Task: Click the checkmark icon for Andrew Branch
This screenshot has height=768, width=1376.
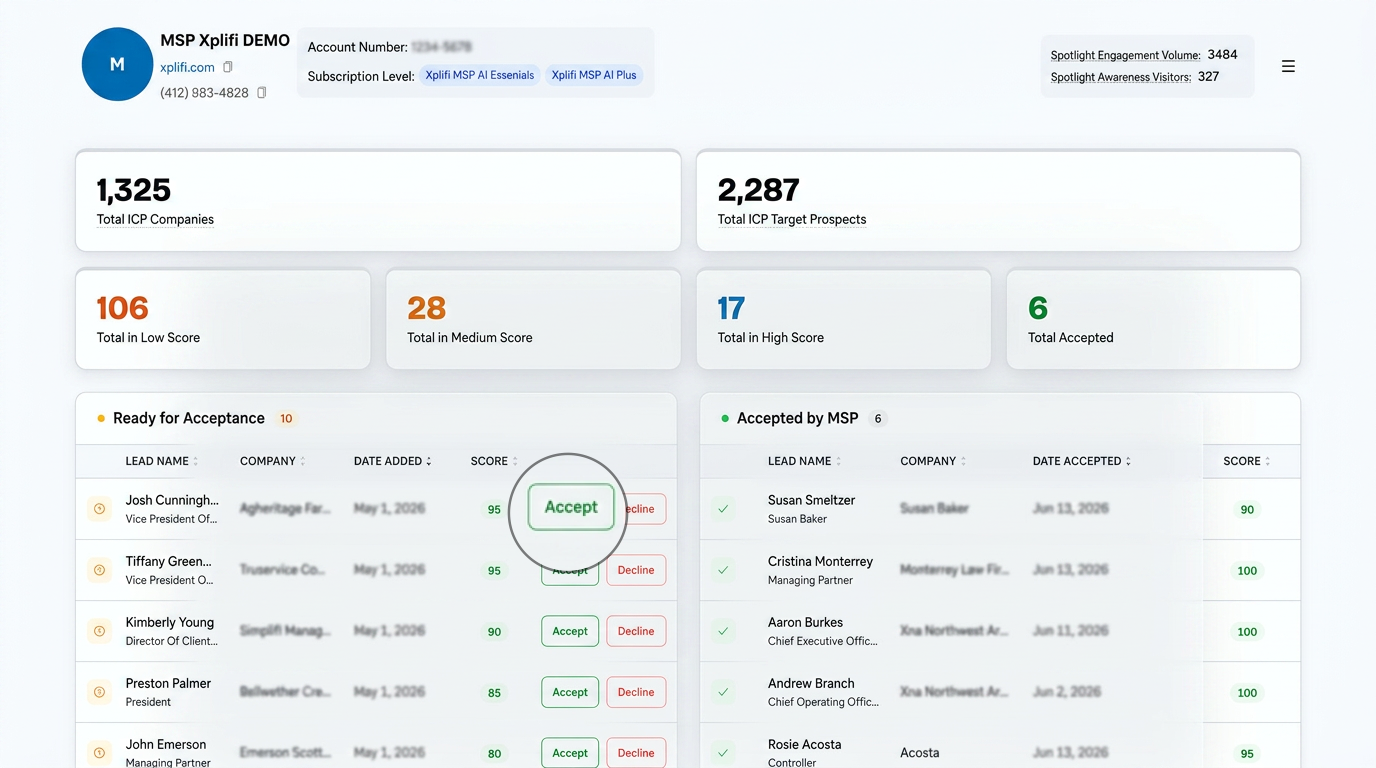Action: point(723,692)
